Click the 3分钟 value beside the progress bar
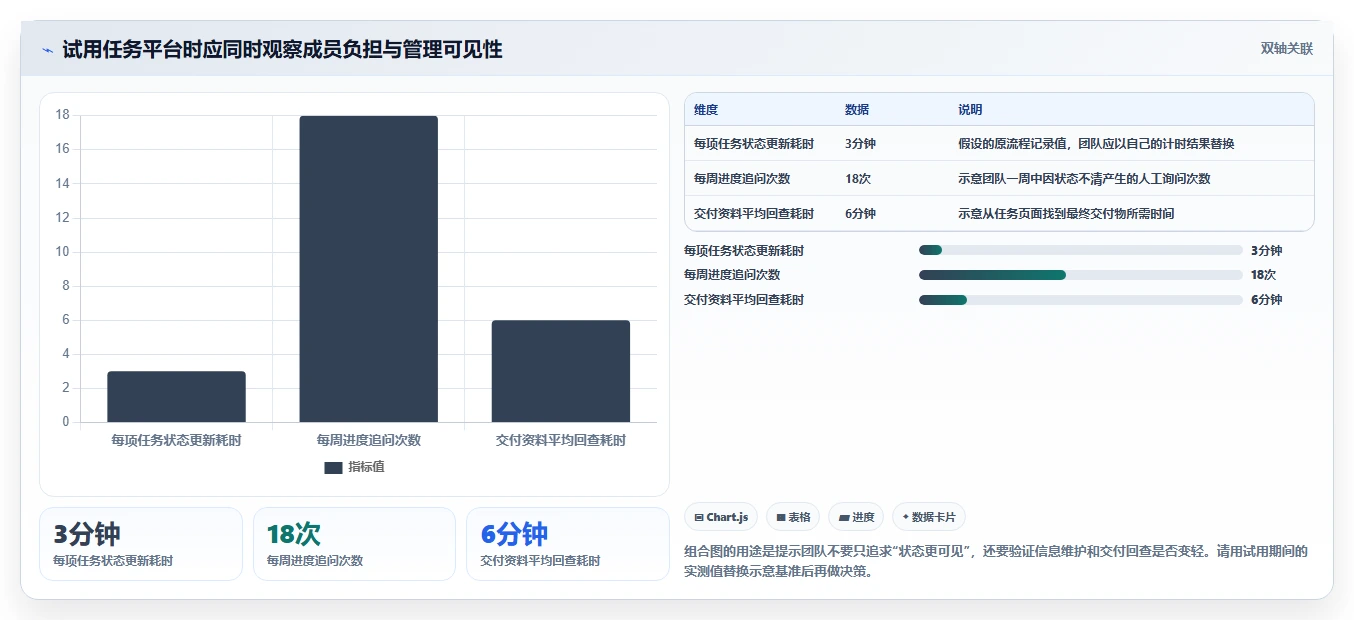This screenshot has height=620, width=1354. tap(1266, 251)
